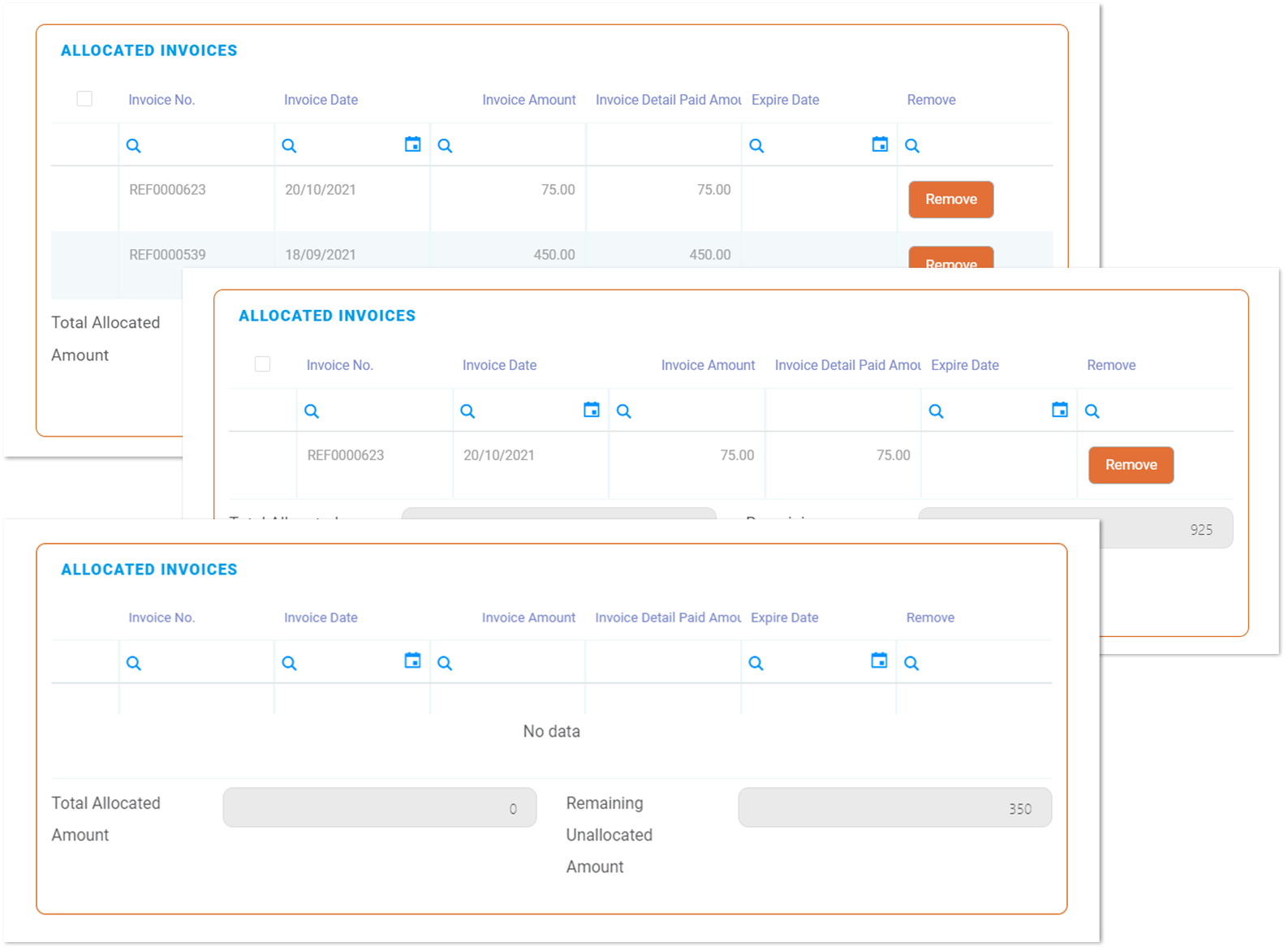This screenshot has height=951, width=1288.
Task: Open Invoice Date calendar in the No data panel
Action: pyautogui.click(x=412, y=661)
